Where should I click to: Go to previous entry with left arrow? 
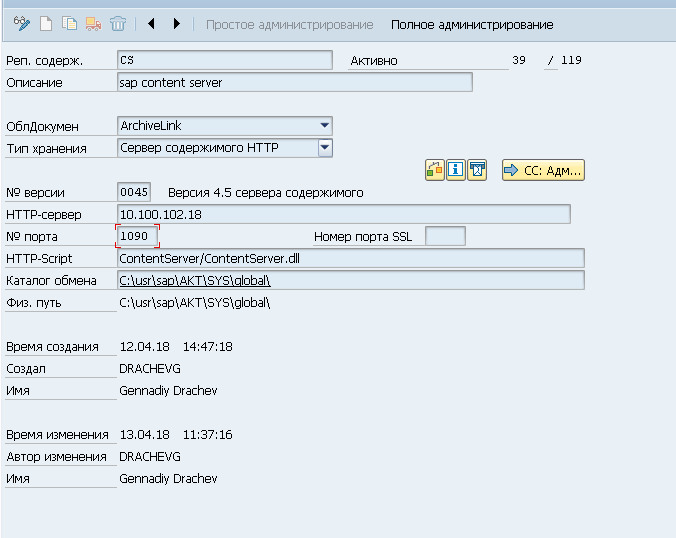pos(151,23)
